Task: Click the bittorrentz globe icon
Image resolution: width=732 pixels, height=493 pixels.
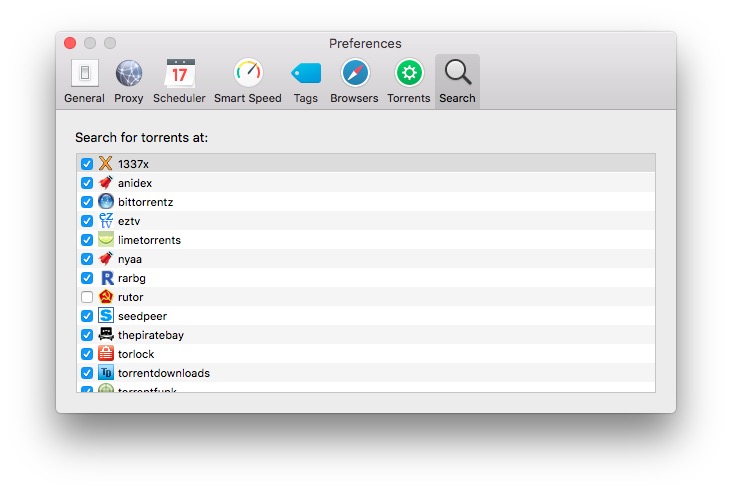Action: click(x=106, y=202)
